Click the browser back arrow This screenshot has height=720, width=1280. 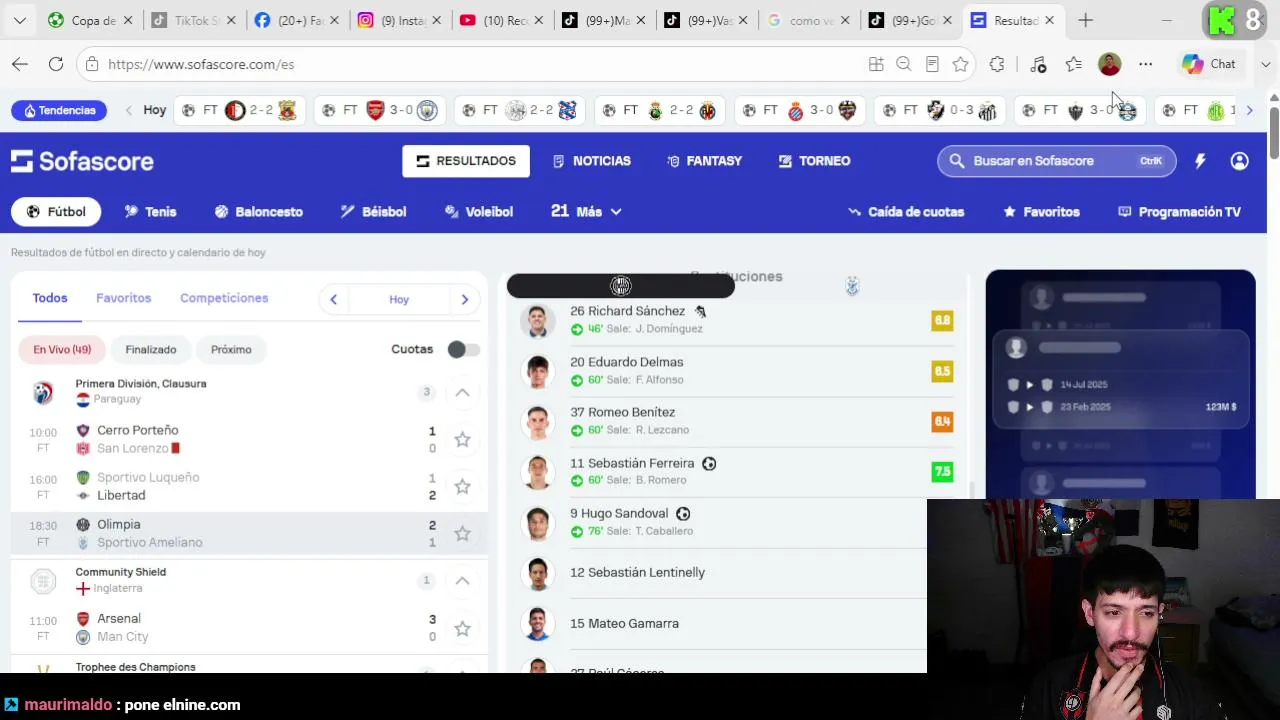(20, 64)
